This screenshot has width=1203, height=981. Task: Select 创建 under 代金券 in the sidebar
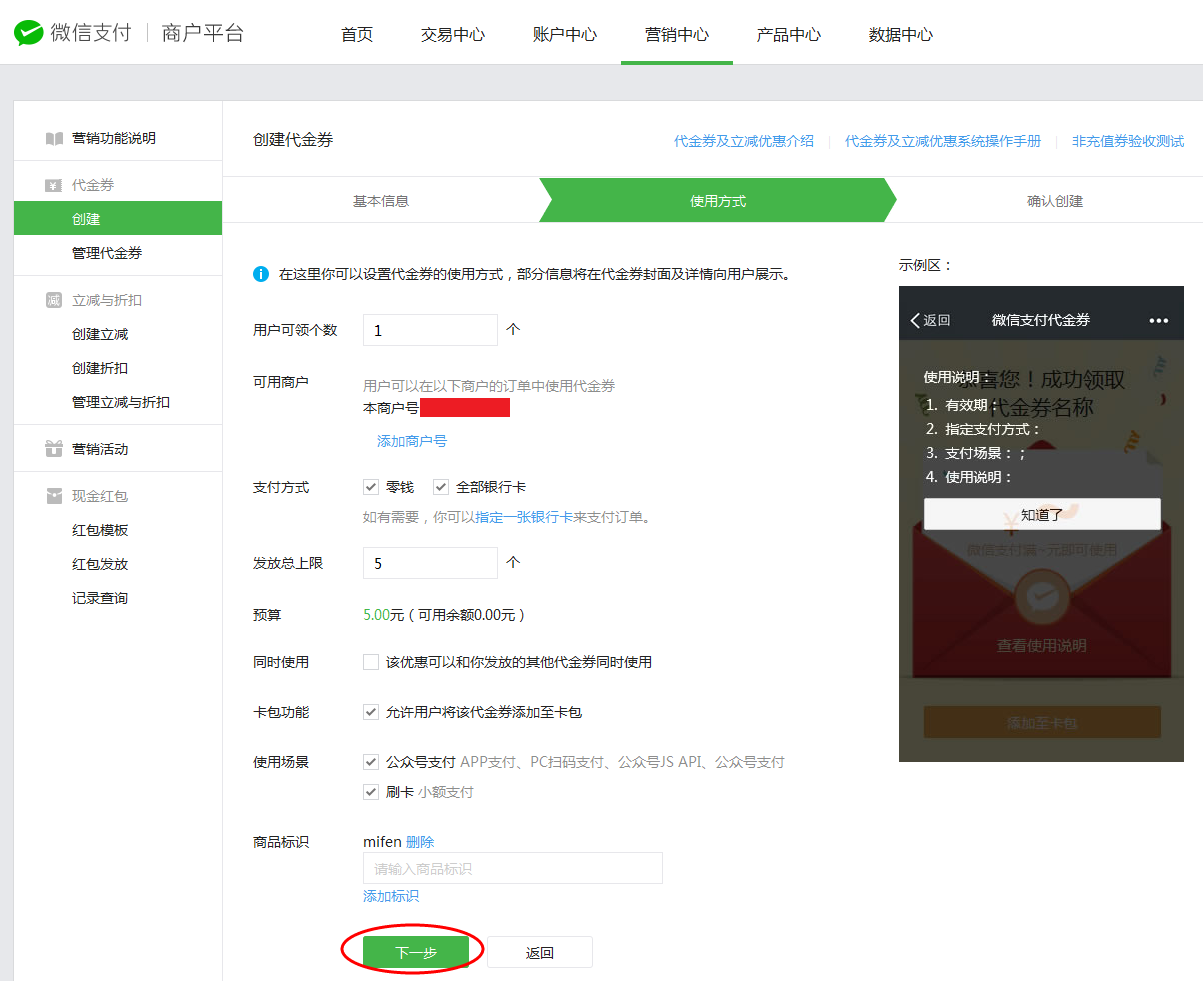(118, 219)
